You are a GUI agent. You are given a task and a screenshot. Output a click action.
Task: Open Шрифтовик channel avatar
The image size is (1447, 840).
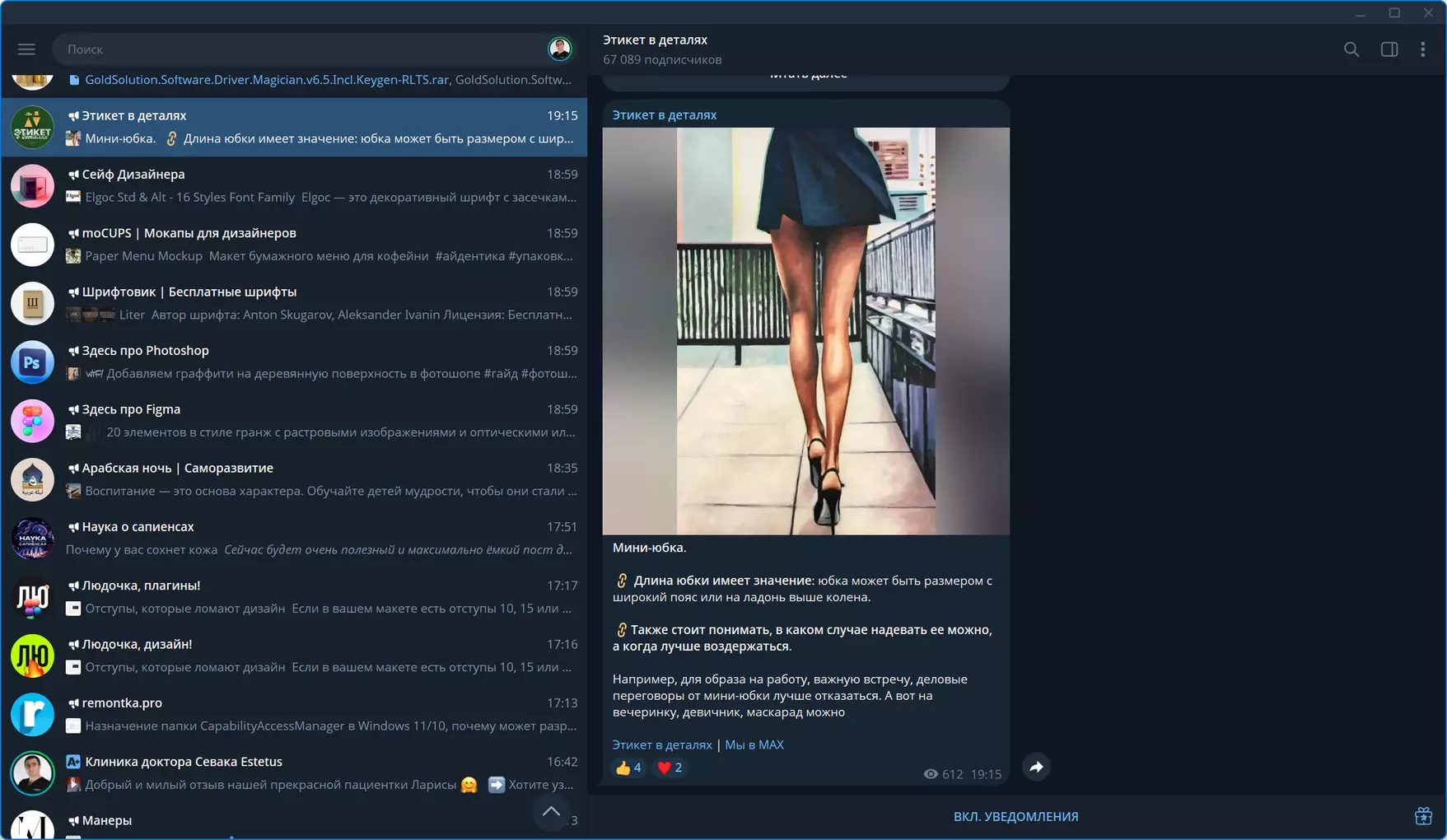[32, 304]
